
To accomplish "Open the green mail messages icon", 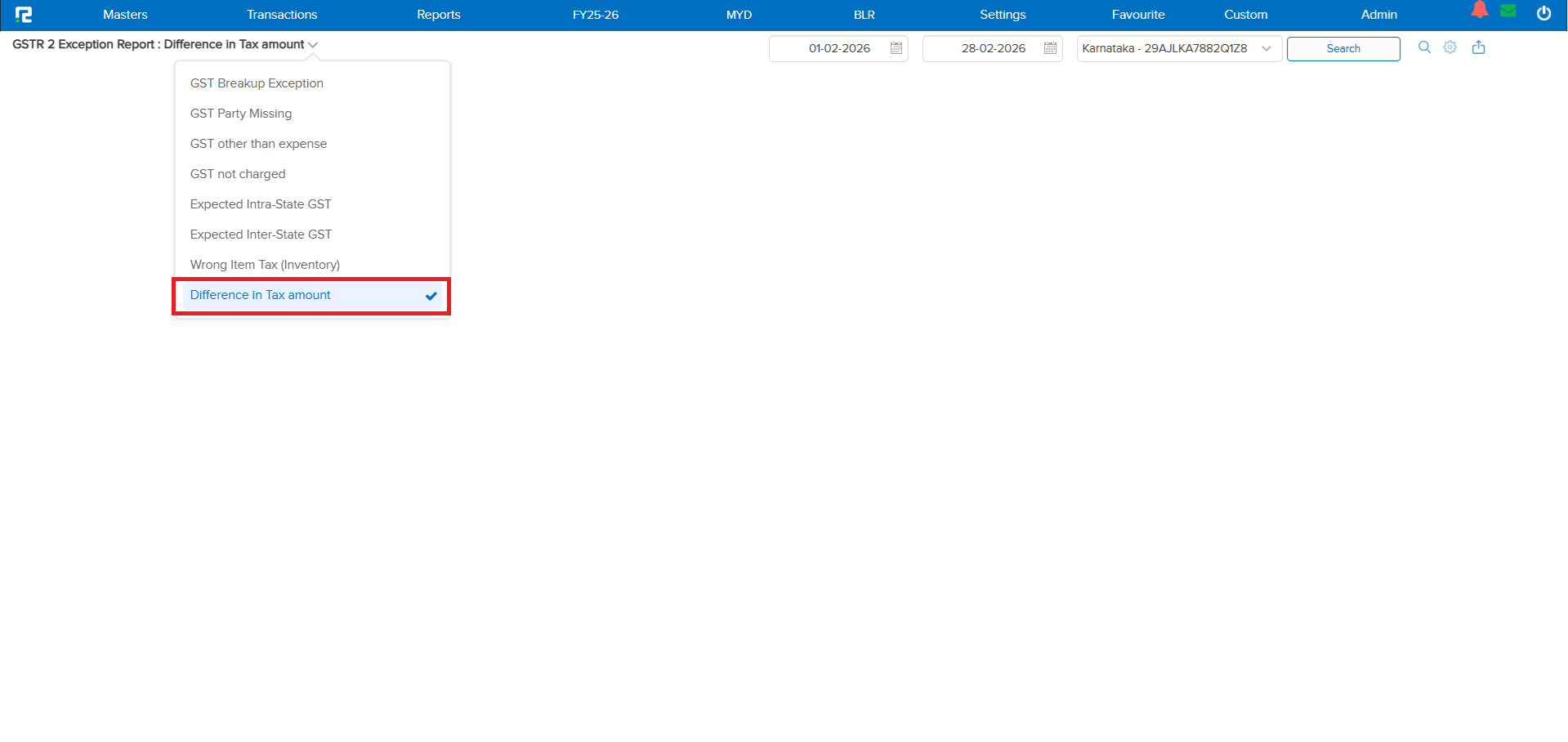I will click(1508, 11).
